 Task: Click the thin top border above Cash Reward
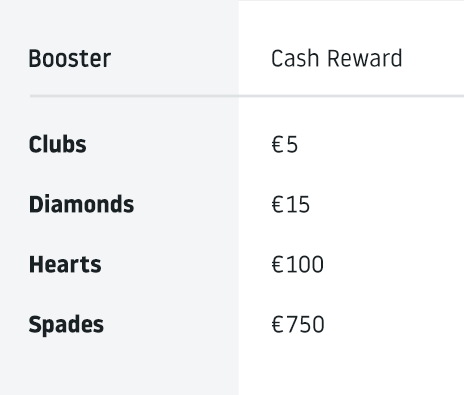coord(351,1)
